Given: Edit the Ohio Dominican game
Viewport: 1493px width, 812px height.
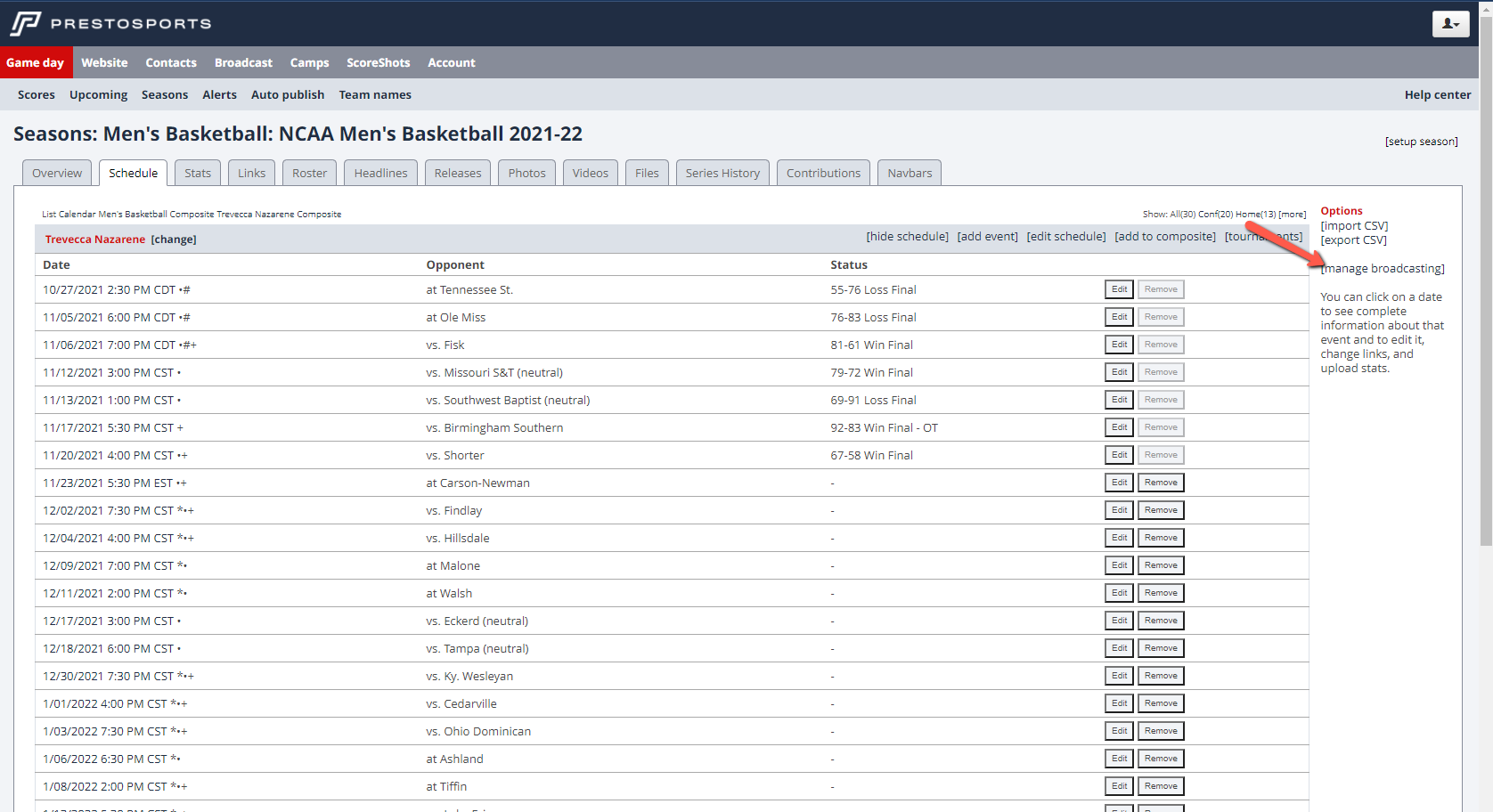Looking at the screenshot, I should pyautogui.click(x=1119, y=731).
